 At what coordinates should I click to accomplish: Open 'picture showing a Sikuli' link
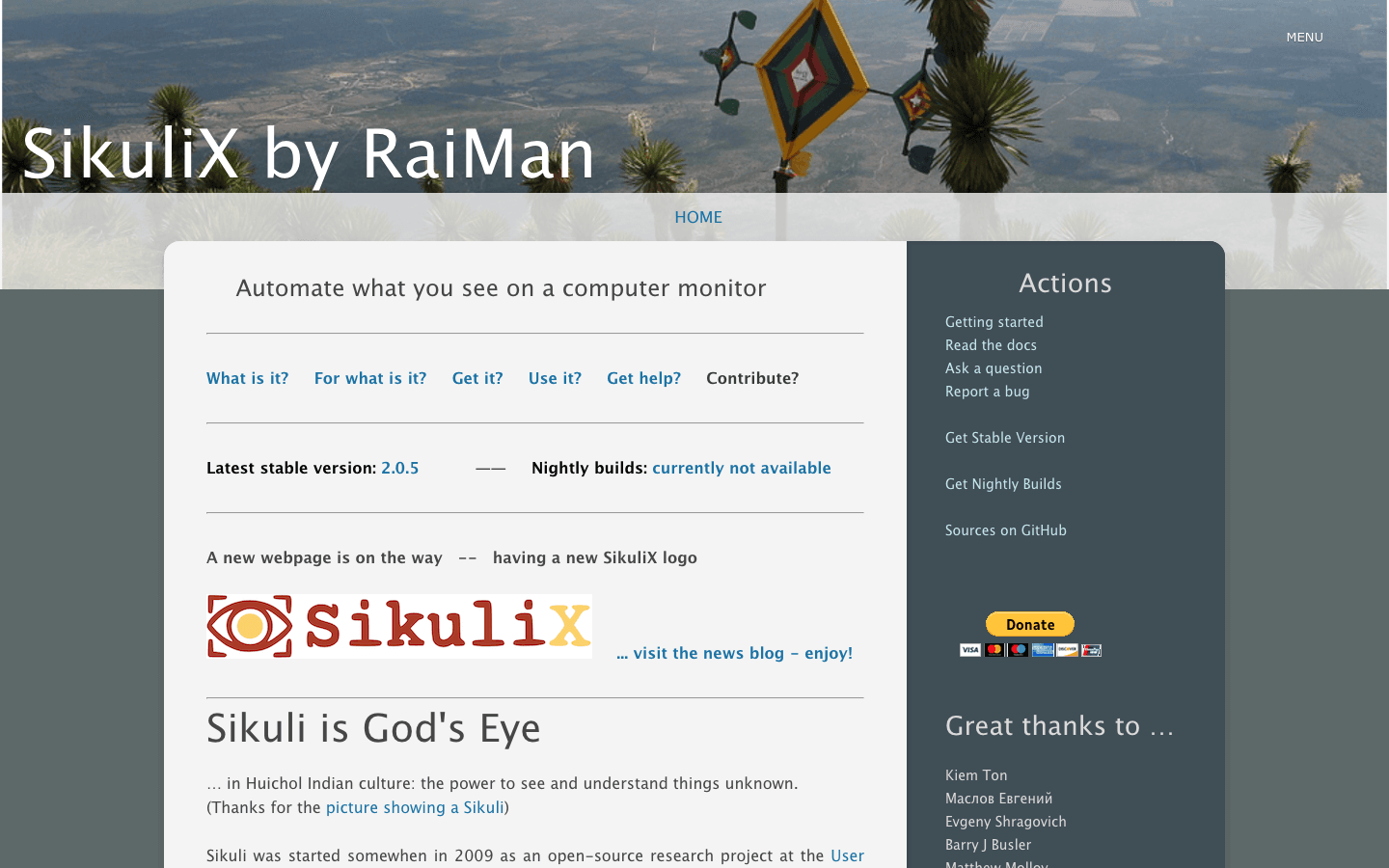(415, 807)
